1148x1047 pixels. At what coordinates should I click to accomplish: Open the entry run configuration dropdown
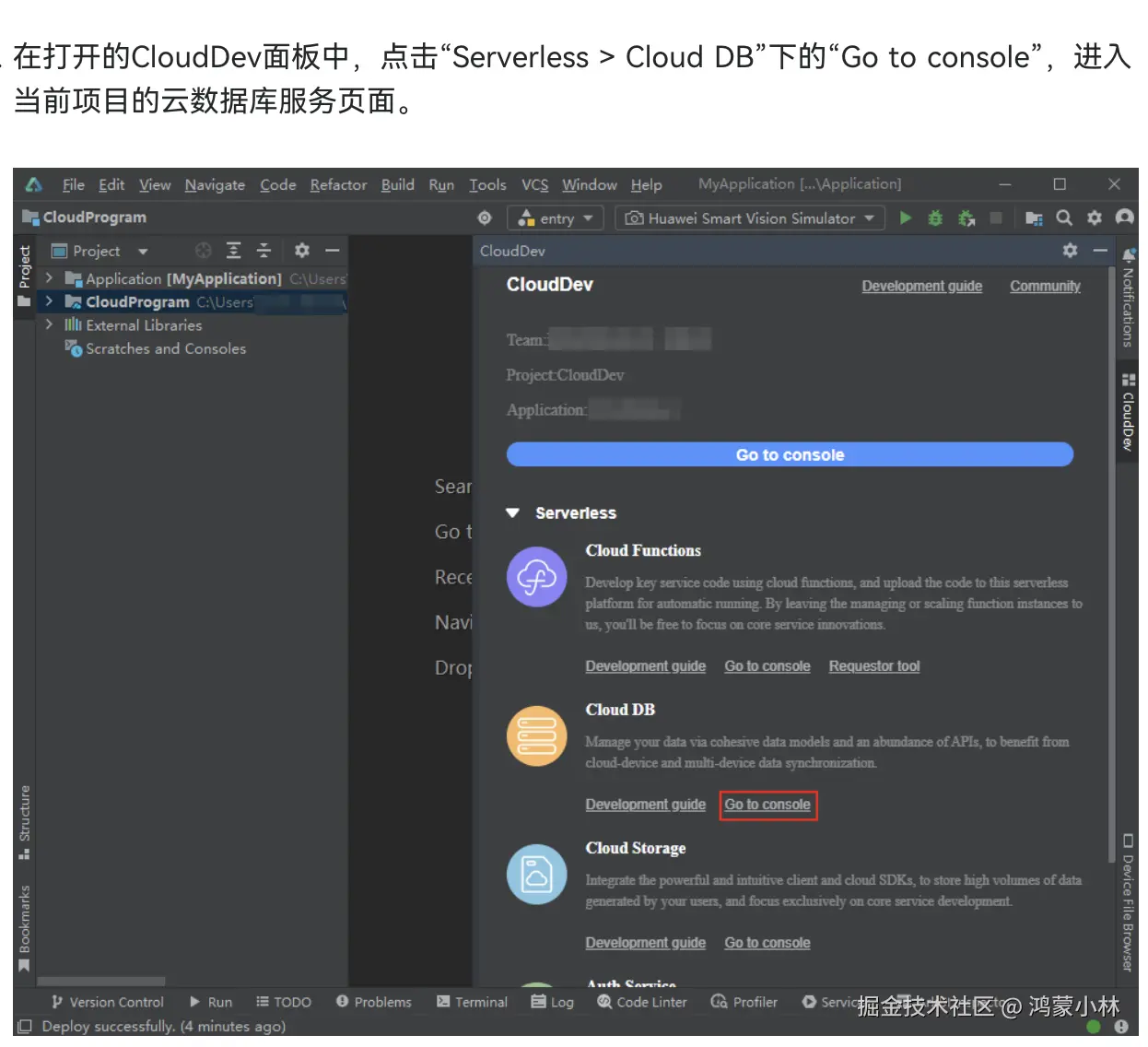coord(555,218)
